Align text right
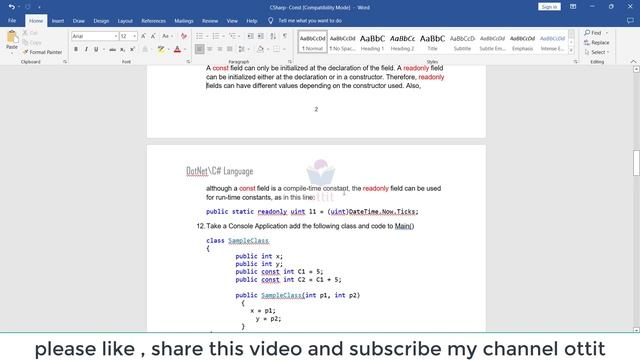Image resolution: width=640 pixels, height=360 pixels. 220,49
